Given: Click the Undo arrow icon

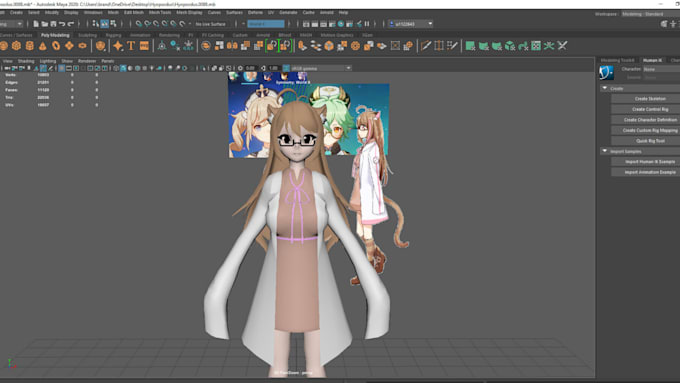Looking at the screenshot, I should (62, 24).
